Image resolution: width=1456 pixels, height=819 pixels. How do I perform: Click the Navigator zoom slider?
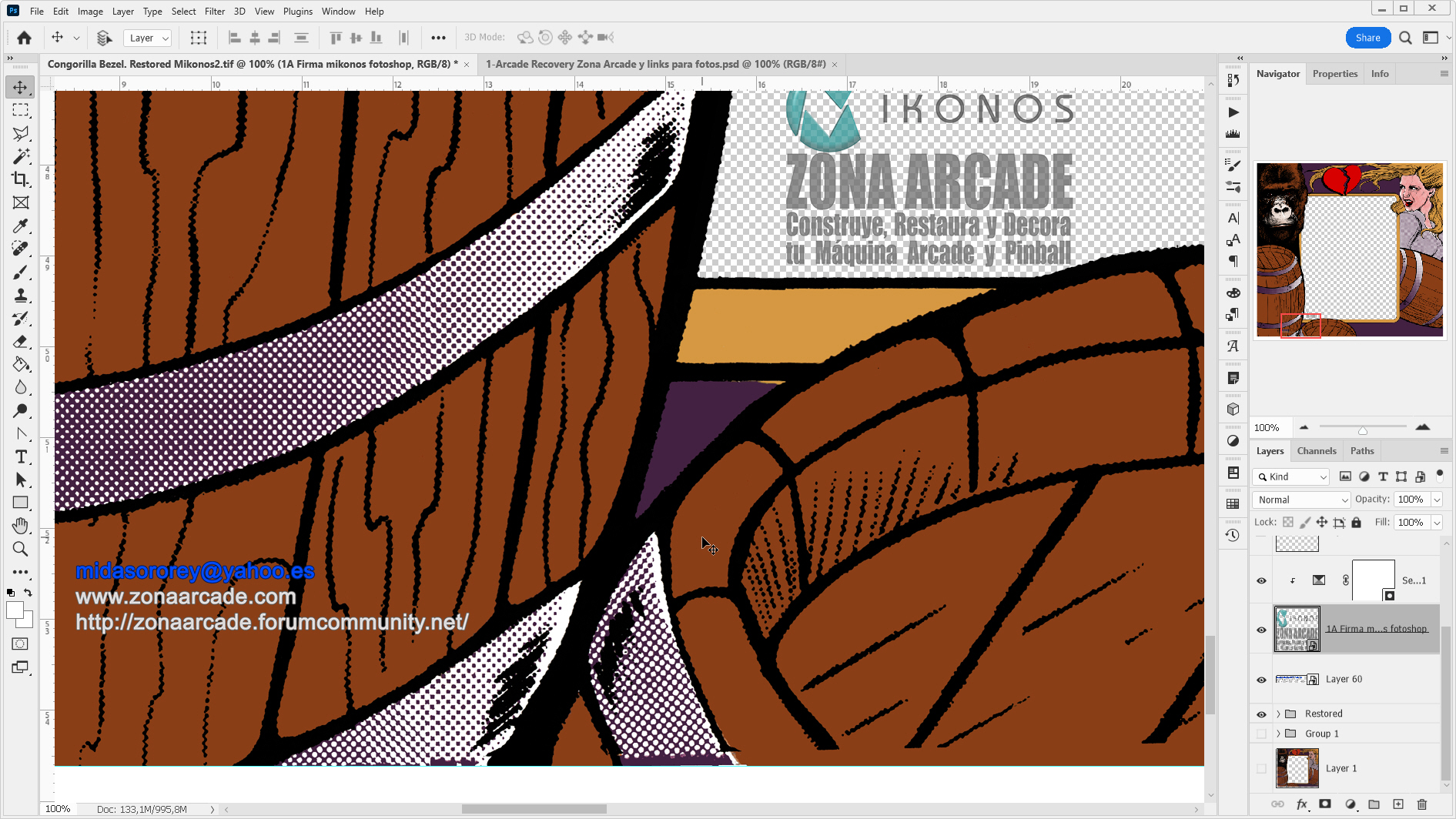pyautogui.click(x=1362, y=428)
